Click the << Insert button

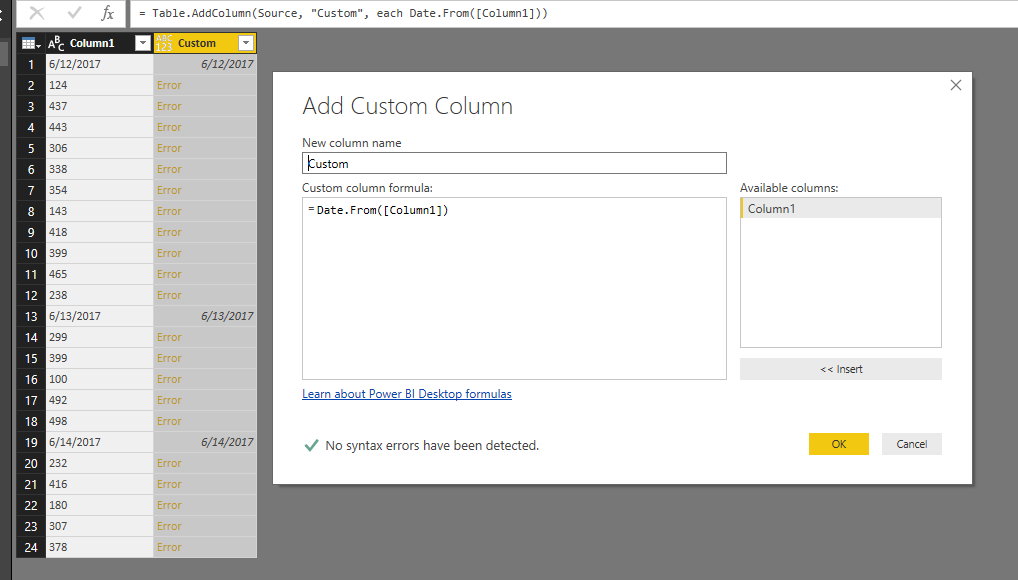coord(841,369)
